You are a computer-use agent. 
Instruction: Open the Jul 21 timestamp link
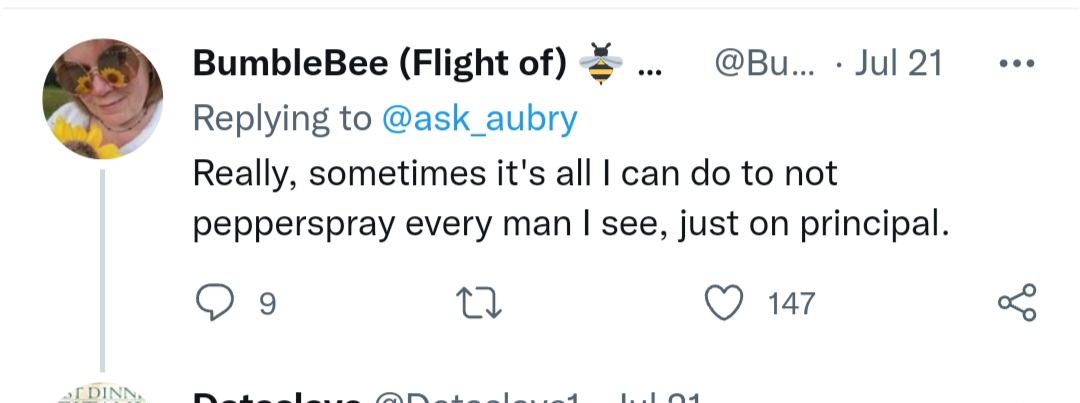[x=898, y=63]
